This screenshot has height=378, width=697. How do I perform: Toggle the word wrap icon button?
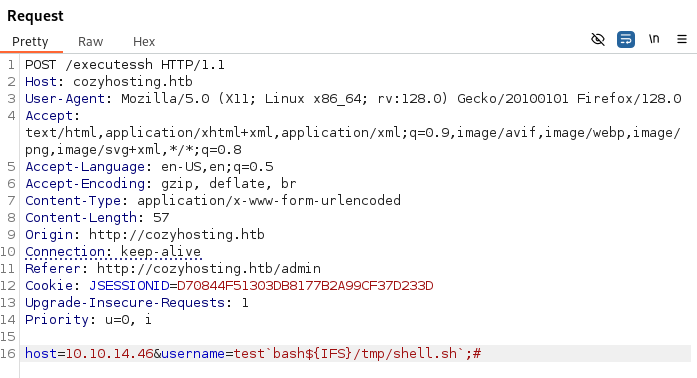coord(625,40)
